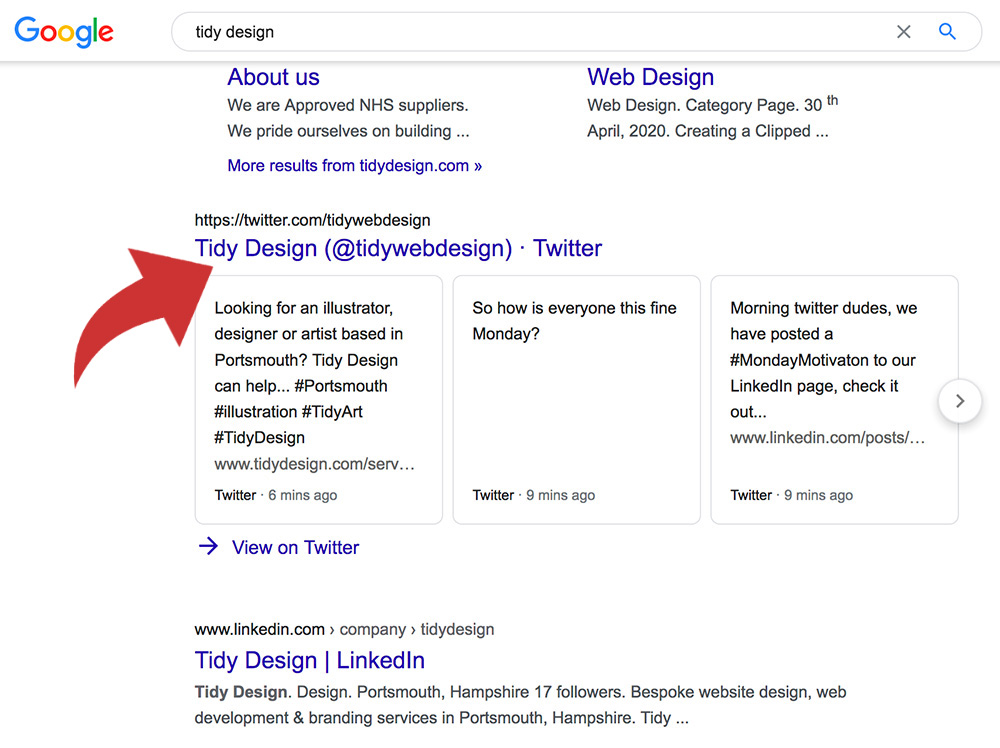Image resolution: width=1000 pixels, height=748 pixels.
Task: Click the "We are Approved NHS suppliers" snippet text
Action: [x=348, y=118]
